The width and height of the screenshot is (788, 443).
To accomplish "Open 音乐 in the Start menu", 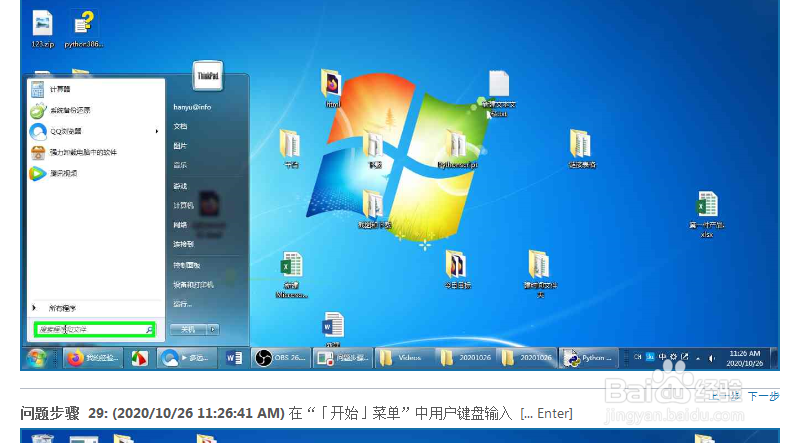I will coord(180,165).
